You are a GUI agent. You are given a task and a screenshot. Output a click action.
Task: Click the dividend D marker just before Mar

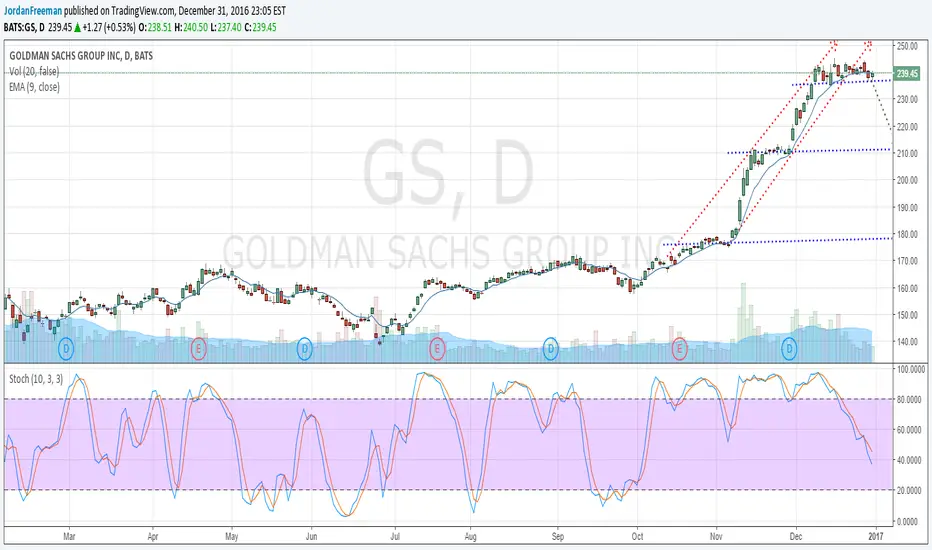coord(66,348)
